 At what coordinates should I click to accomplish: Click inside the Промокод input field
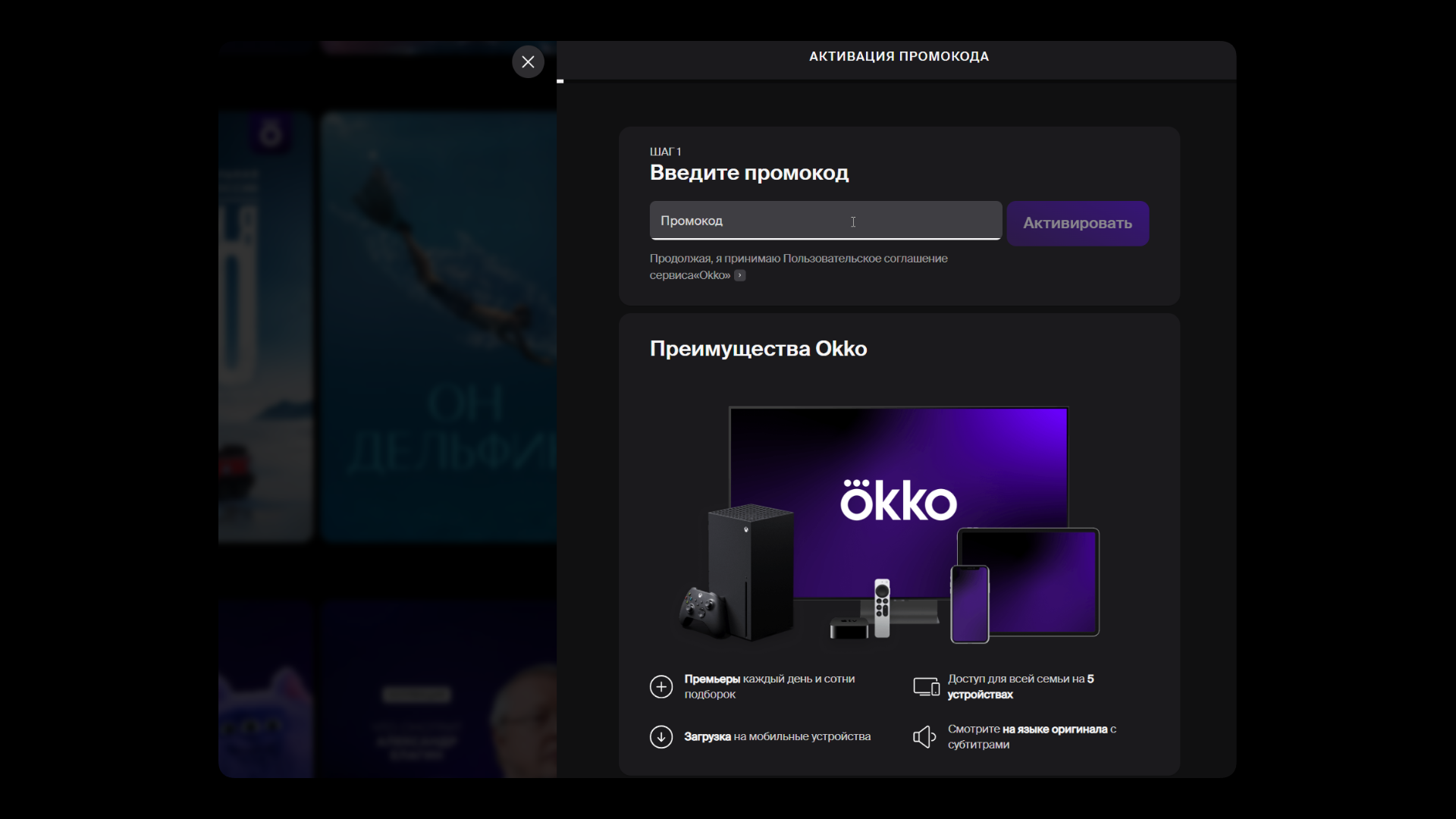pyautogui.click(x=825, y=221)
